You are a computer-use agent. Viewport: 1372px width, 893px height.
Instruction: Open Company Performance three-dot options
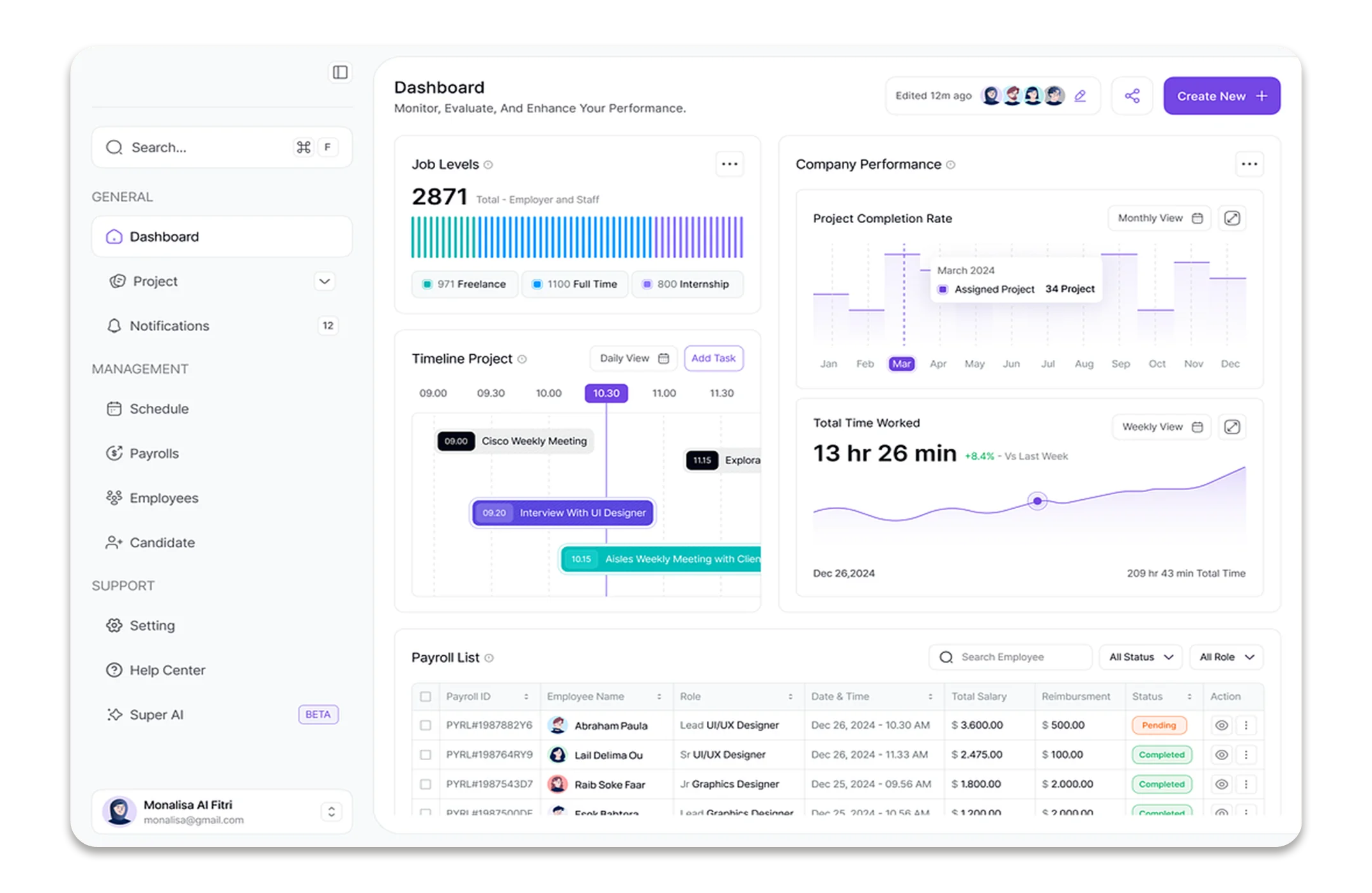1249,164
